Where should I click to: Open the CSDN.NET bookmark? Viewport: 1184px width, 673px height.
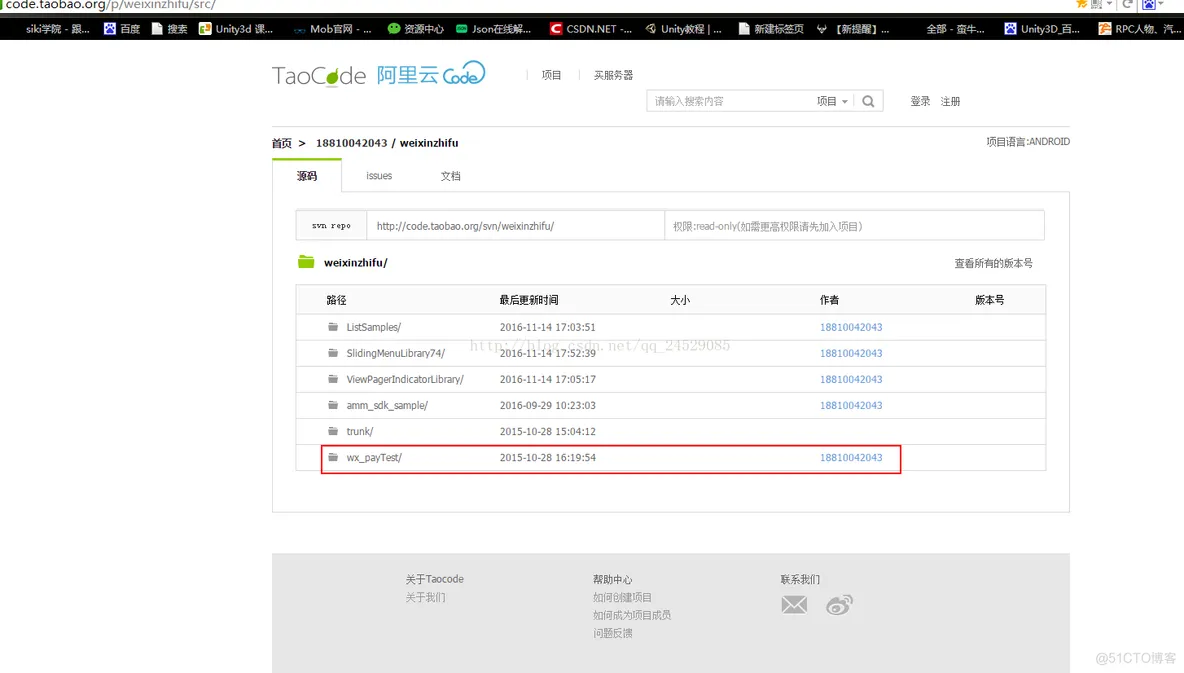click(x=590, y=29)
